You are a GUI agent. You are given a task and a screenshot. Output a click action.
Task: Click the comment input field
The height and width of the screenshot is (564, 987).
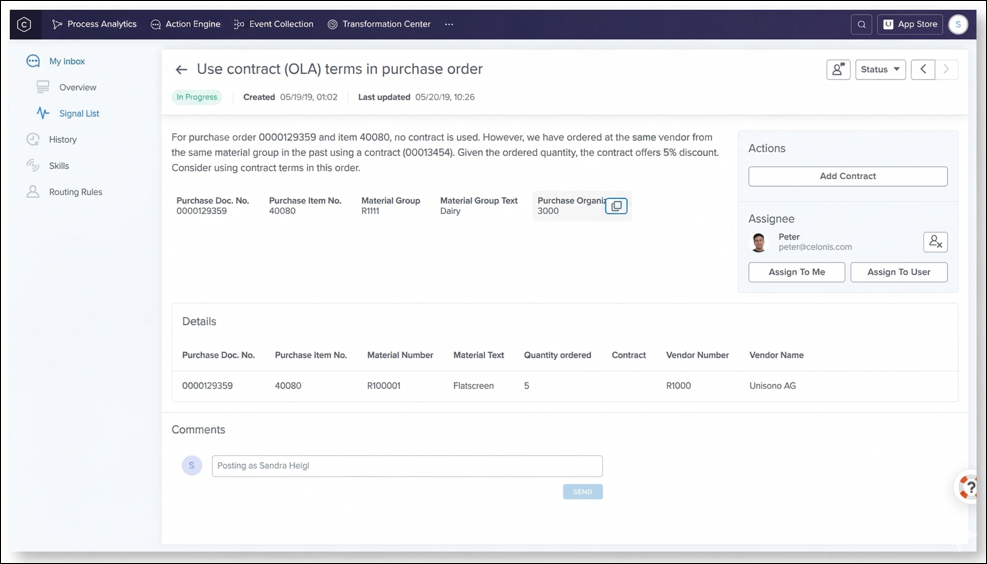click(407, 466)
